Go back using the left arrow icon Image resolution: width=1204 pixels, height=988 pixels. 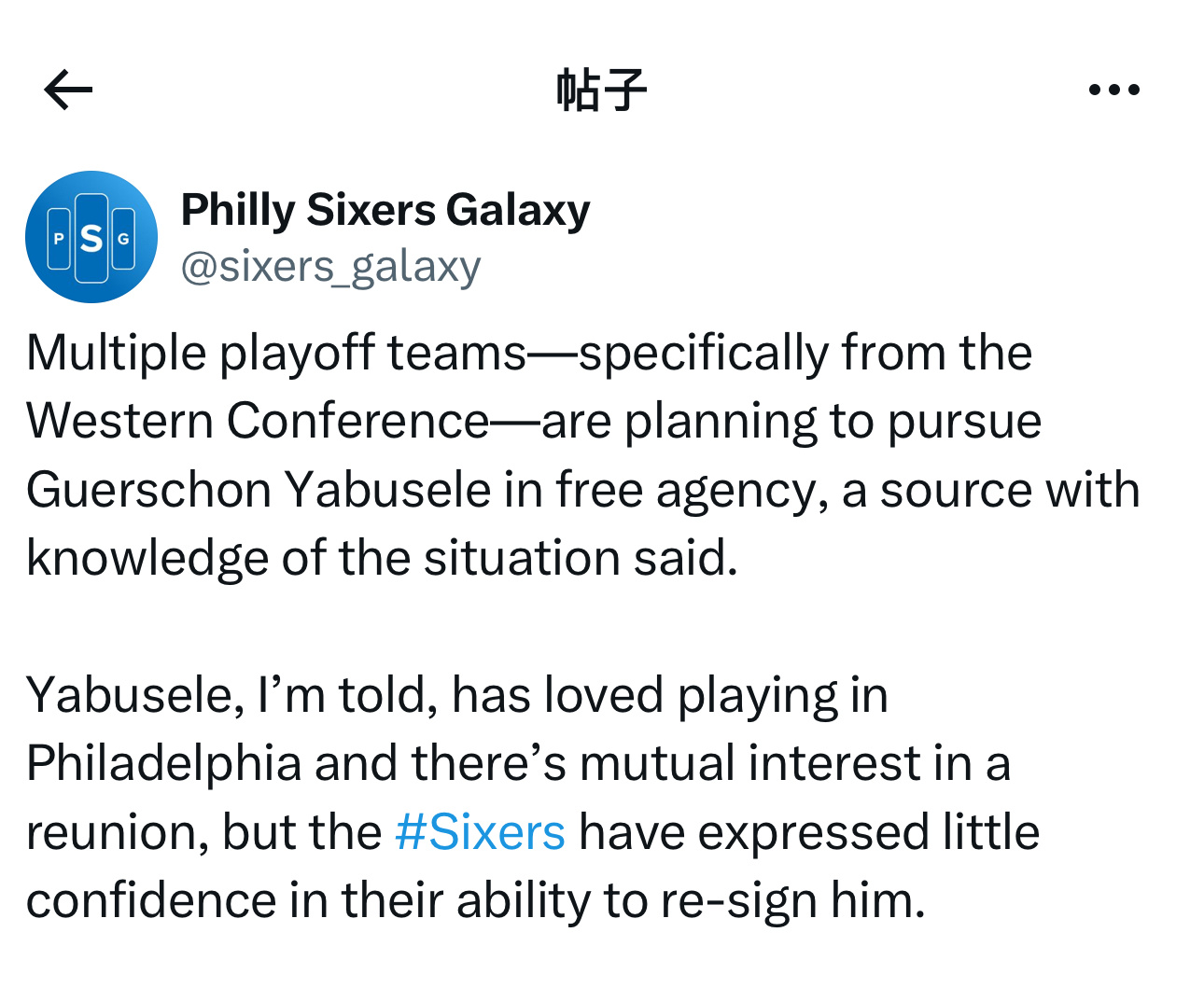click(x=68, y=90)
